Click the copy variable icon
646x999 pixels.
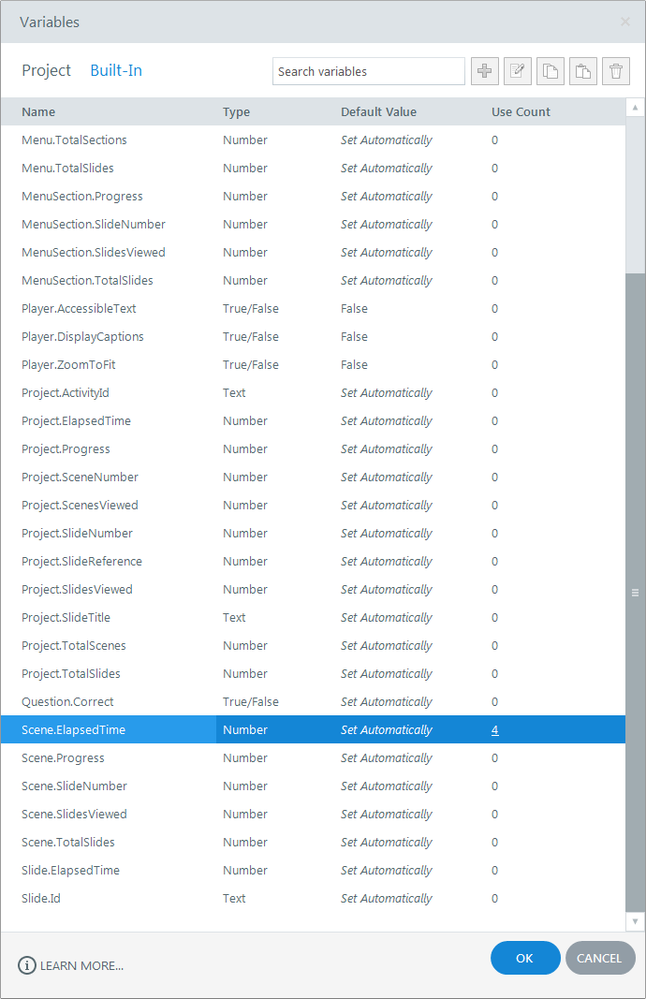[x=550, y=71]
